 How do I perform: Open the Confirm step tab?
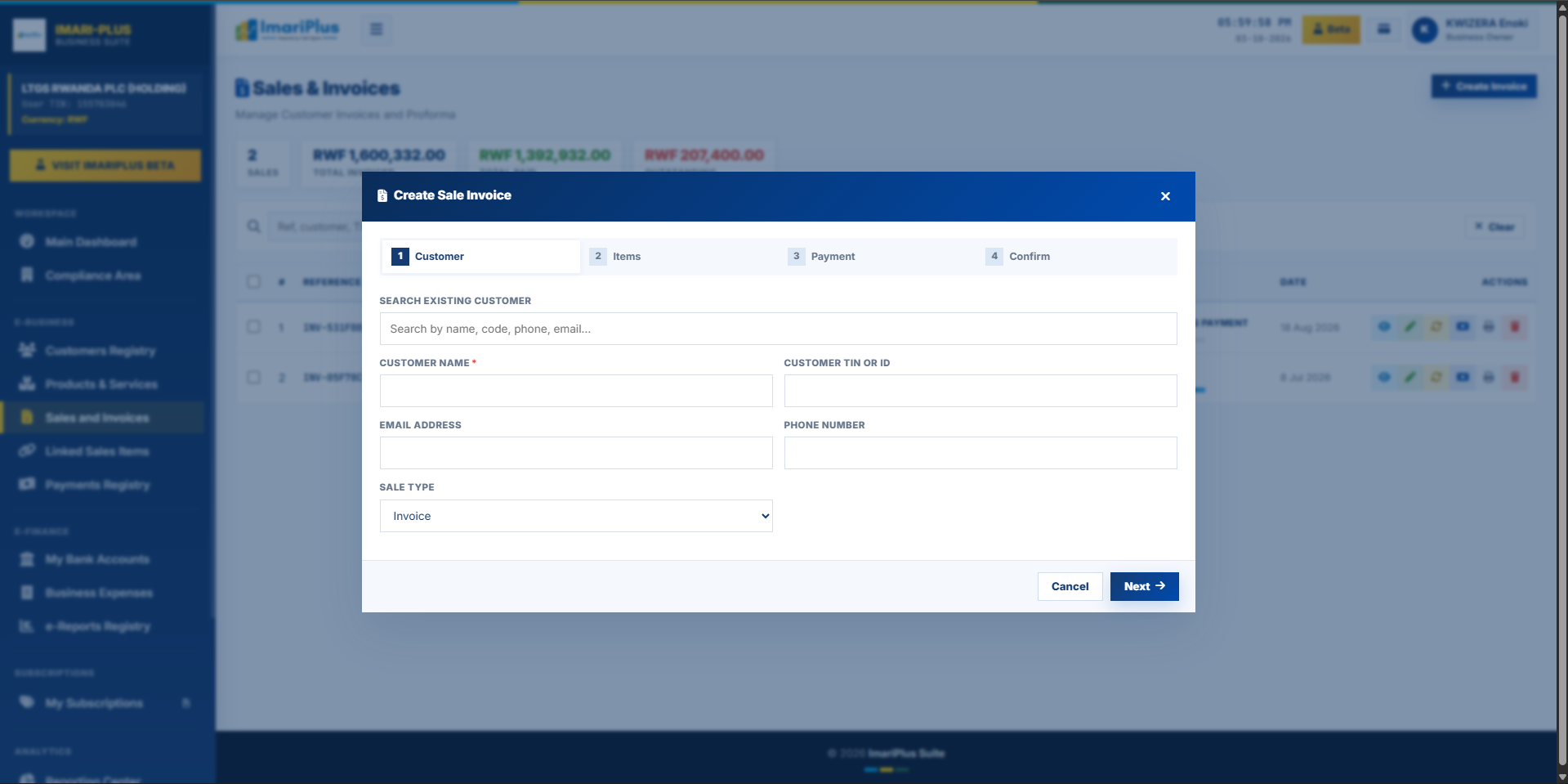(x=1075, y=257)
